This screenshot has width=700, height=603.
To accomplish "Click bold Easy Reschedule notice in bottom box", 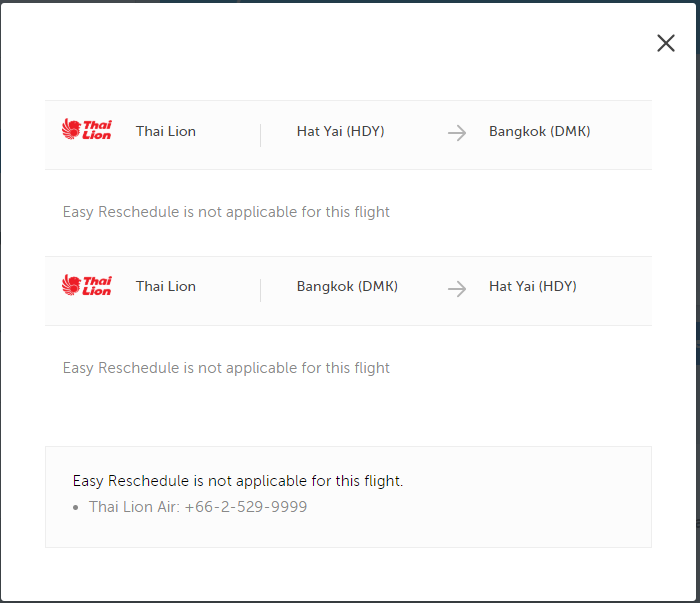I will 238,481.
